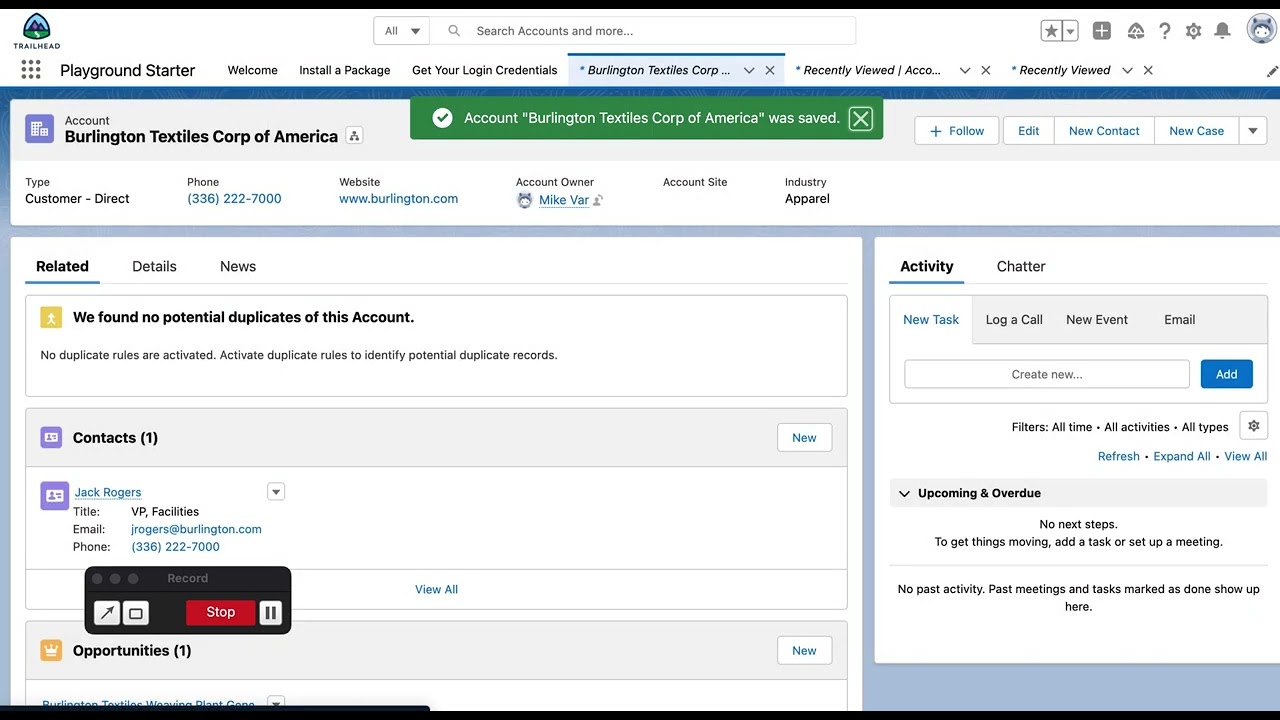Click the Edit account button
The image size is (1280, 720).
tap(1029, 131)
